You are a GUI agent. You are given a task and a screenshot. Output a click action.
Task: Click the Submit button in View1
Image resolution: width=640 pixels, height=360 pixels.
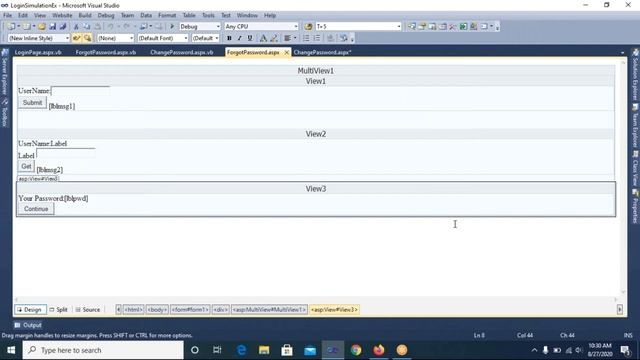[32, 102]
